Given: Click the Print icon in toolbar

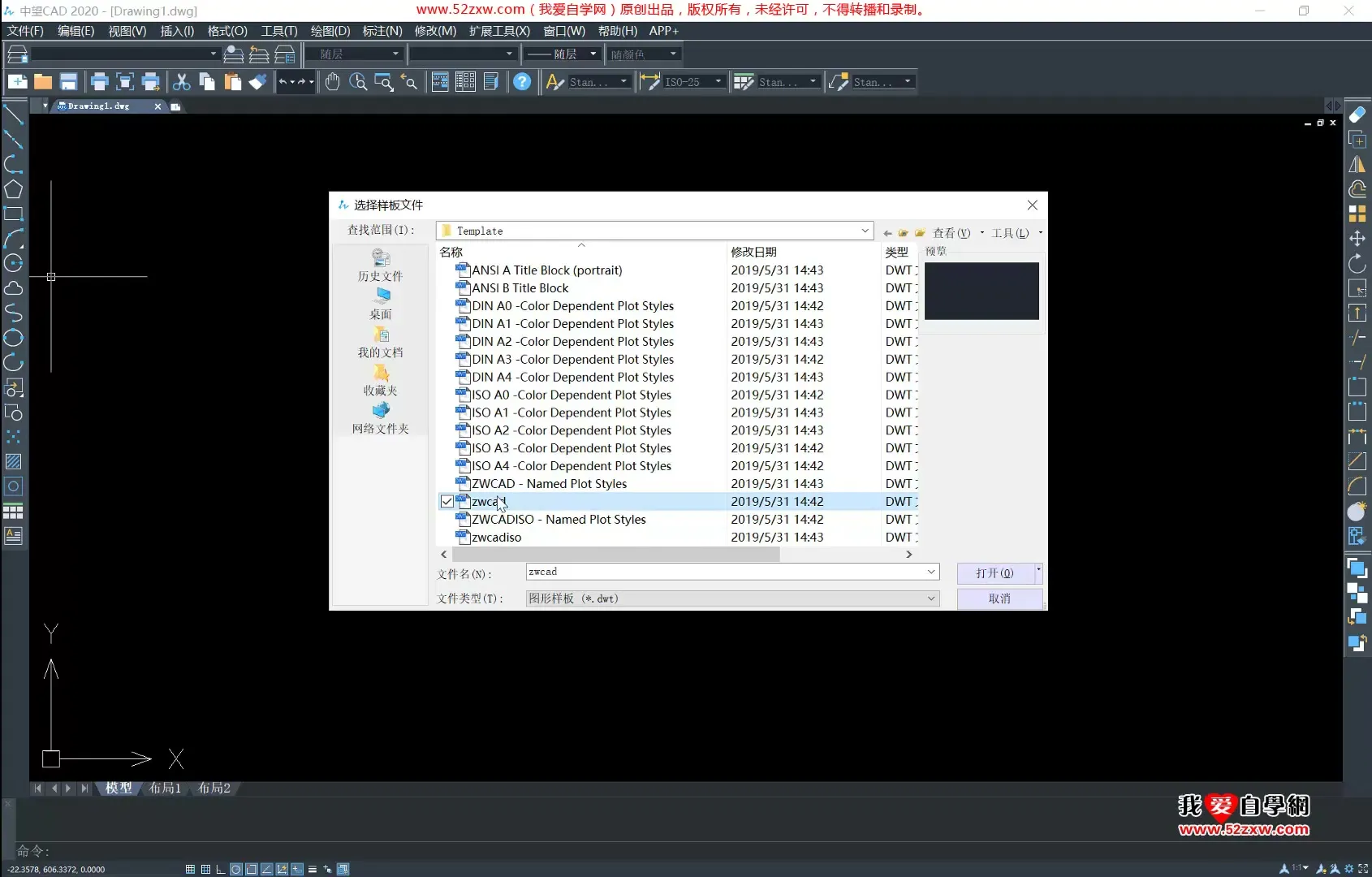Looking at the screenshot, I should [x=100, y=82].
